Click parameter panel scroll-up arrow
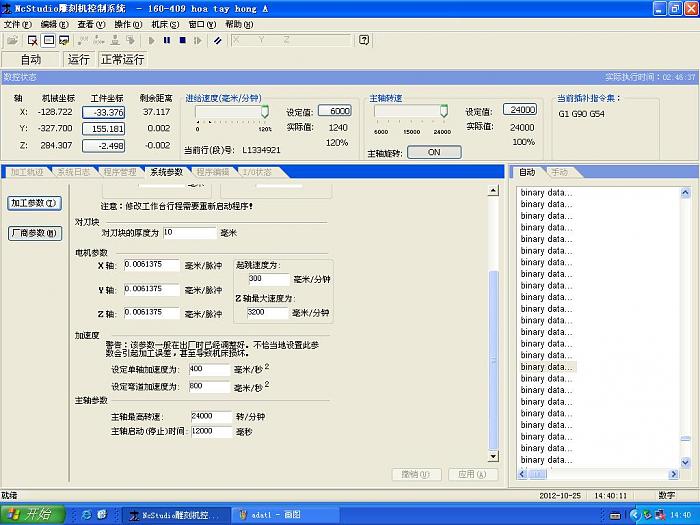Screen dimensions: 700x525 493,191
